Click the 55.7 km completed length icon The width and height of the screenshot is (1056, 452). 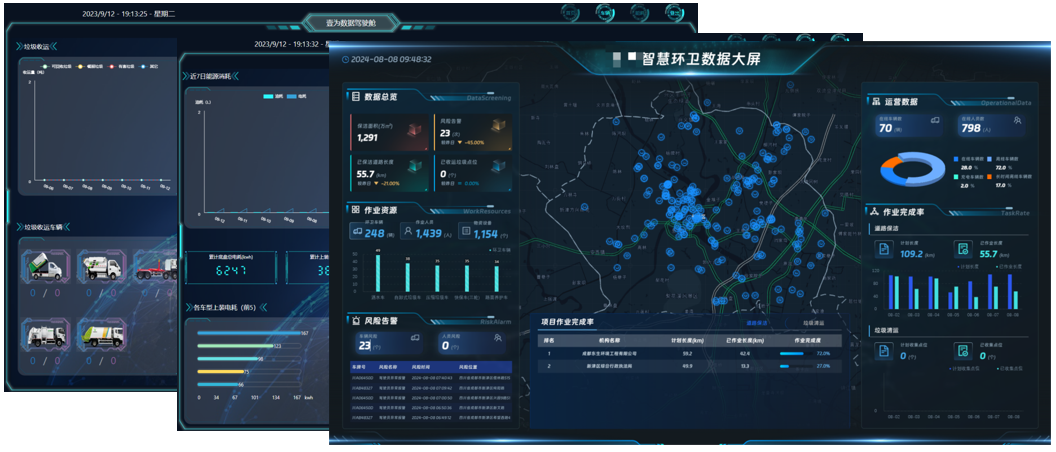[961, 249]
